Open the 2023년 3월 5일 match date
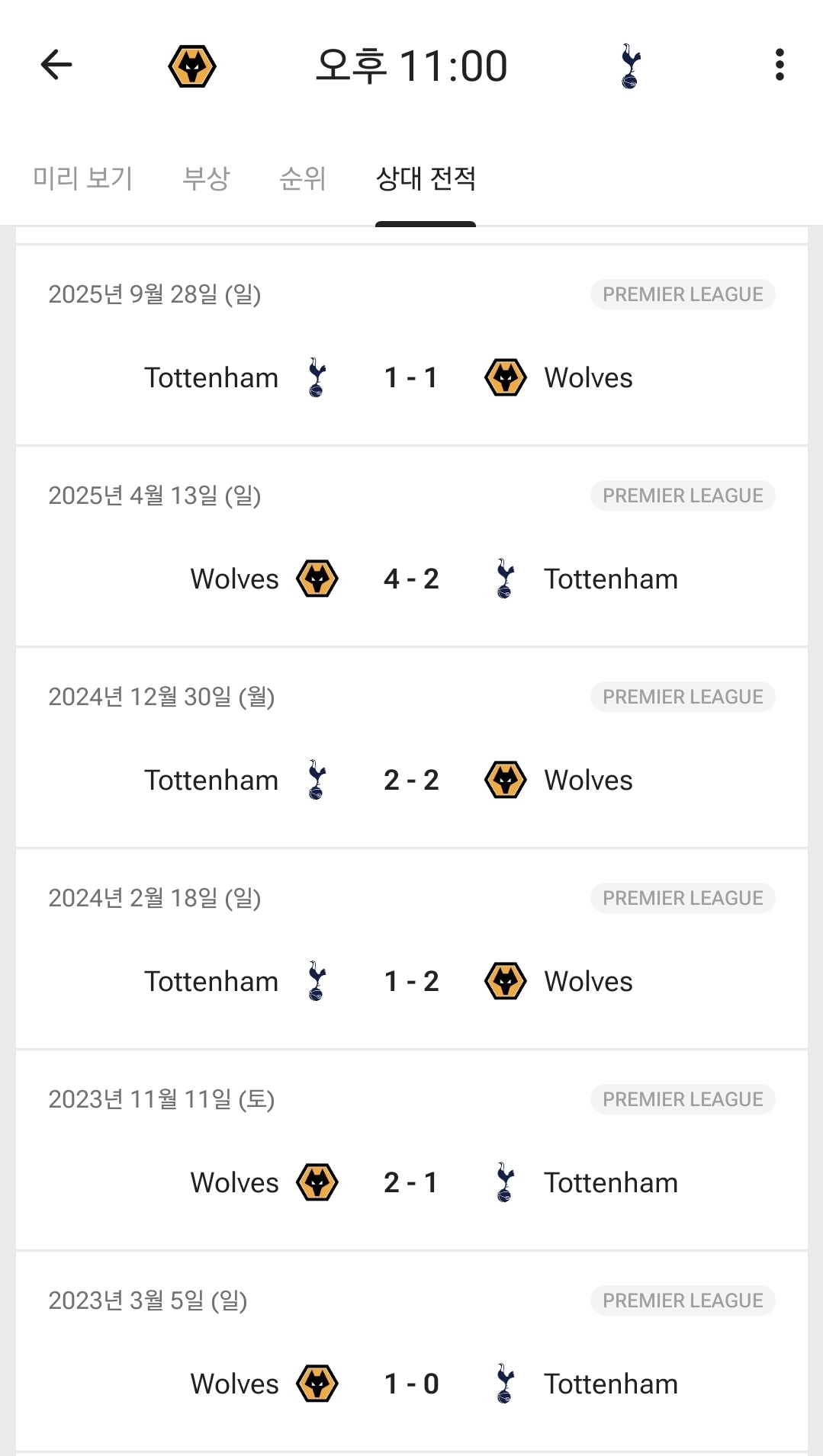 coord(148,1300)
